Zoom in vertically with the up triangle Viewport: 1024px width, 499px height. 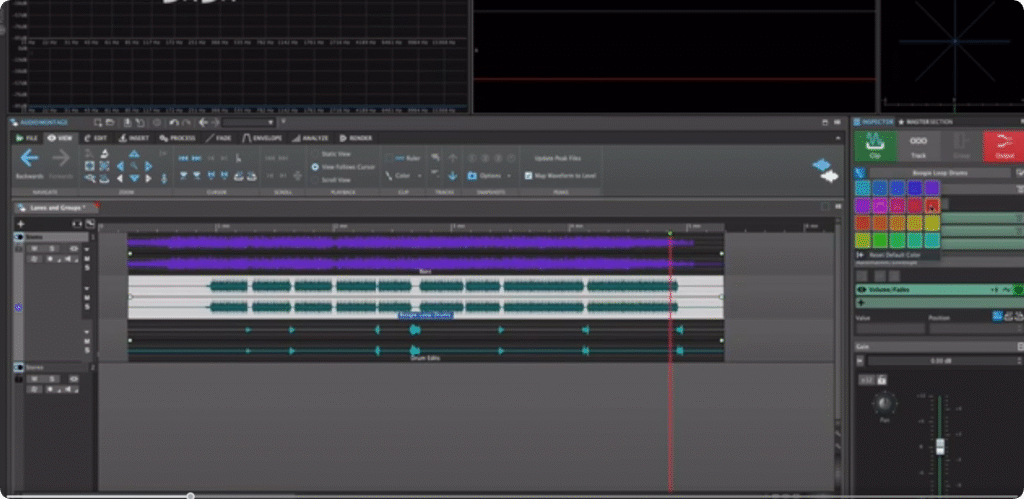(134, 154)
